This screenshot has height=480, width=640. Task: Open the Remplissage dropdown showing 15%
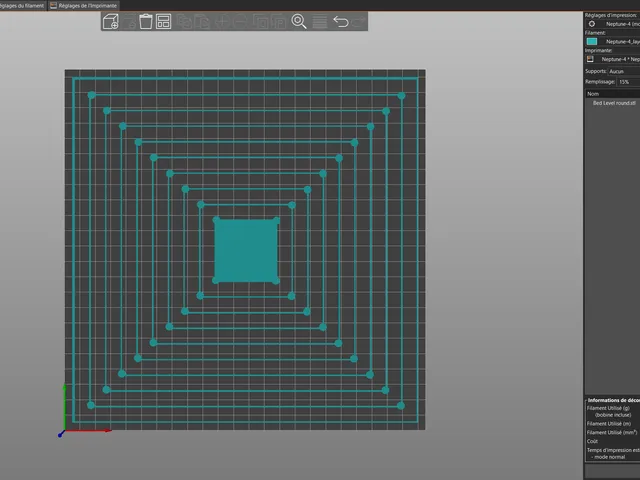click(628, 82)
